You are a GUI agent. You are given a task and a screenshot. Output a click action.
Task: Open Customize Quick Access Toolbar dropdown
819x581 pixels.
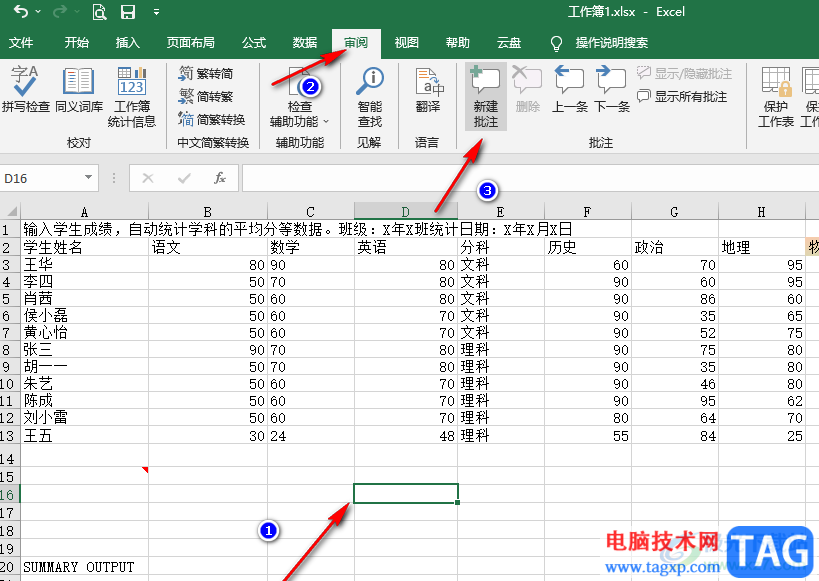[156, 11]
